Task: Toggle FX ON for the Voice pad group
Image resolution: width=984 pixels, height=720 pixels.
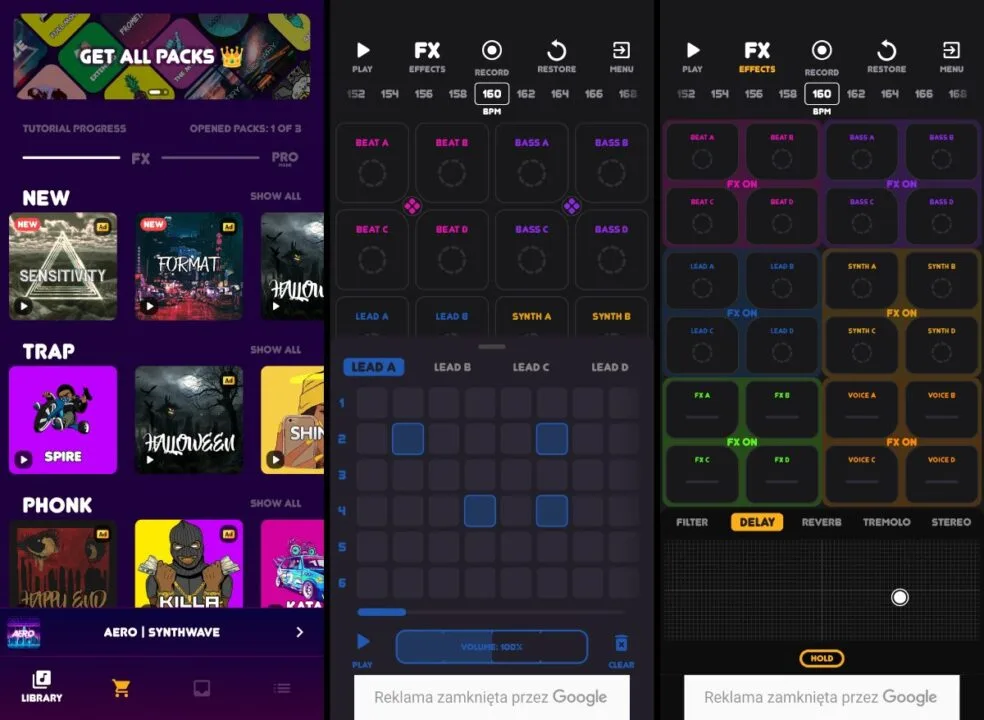Action: click(902, 441)
